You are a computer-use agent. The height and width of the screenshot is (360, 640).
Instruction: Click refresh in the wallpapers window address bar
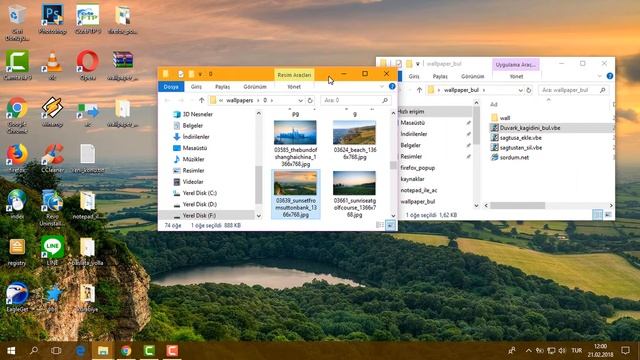310,100
